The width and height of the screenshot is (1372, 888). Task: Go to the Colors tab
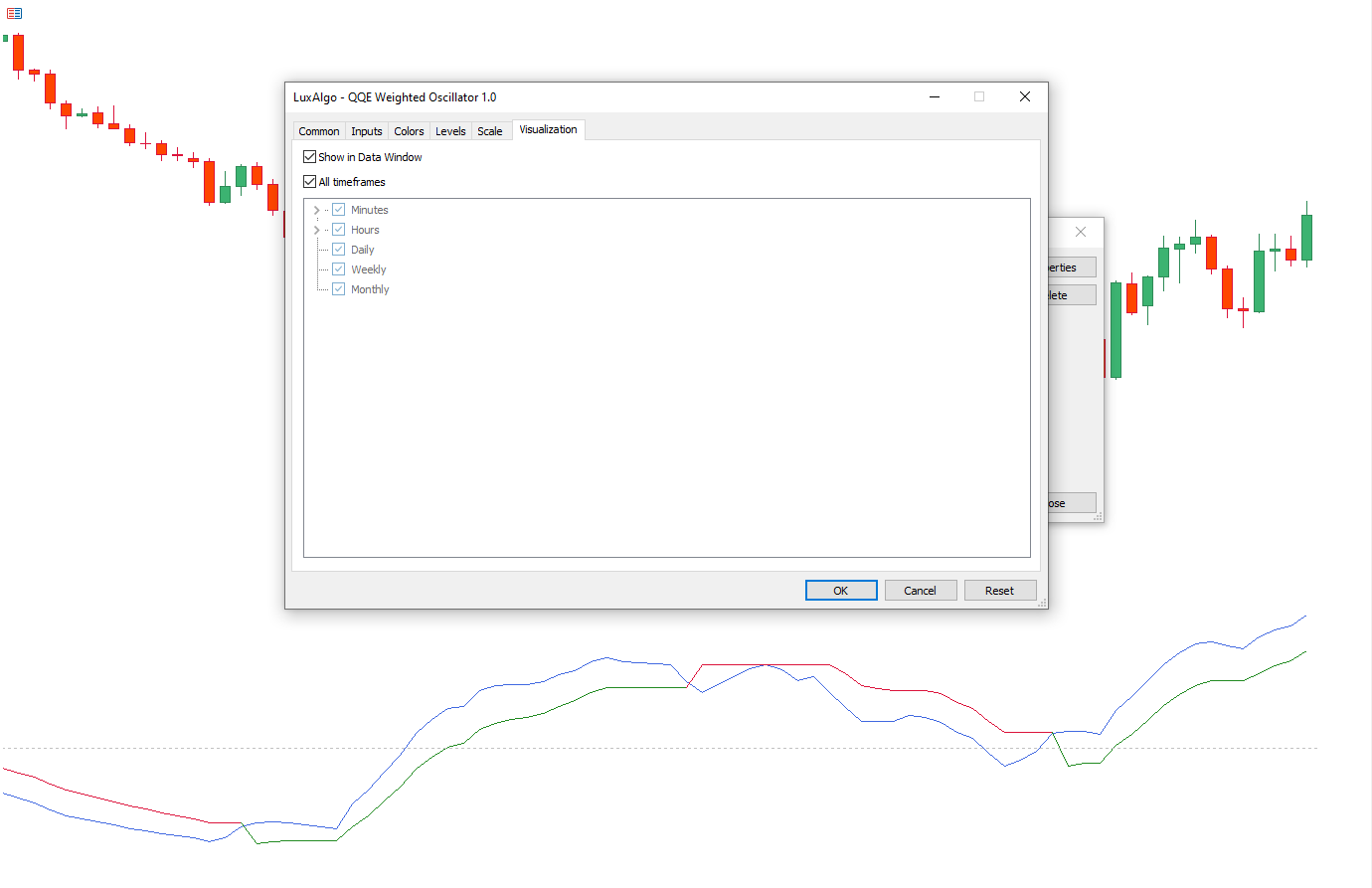(x=409, y=131)
